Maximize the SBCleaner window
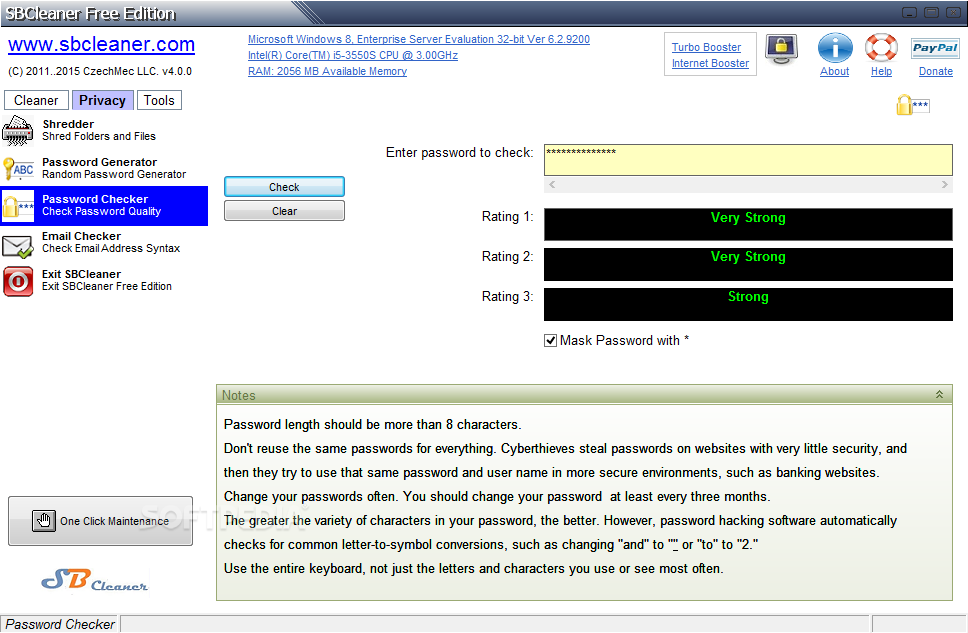Viewport: 968px width, 633px height. click(932, 12)
